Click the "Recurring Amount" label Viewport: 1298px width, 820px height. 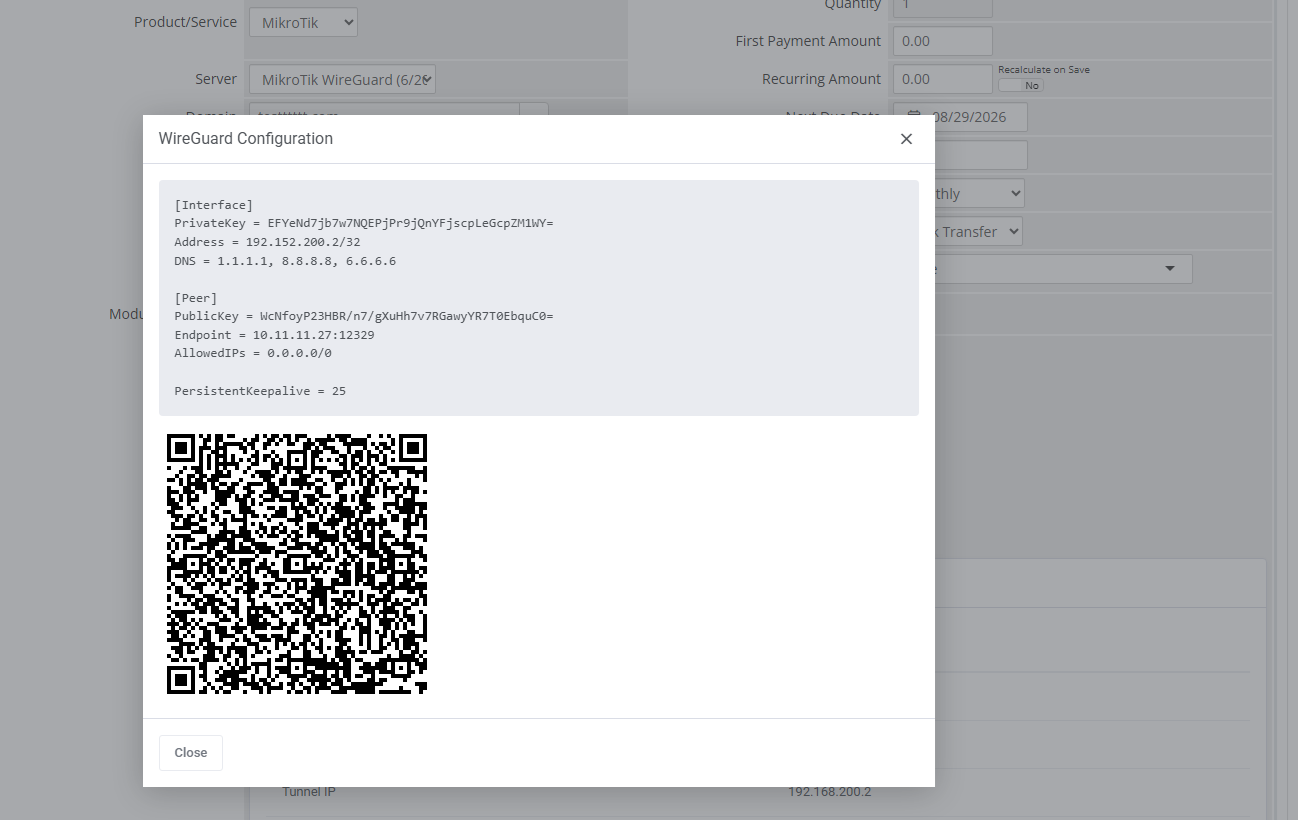(x=822, y=79)
